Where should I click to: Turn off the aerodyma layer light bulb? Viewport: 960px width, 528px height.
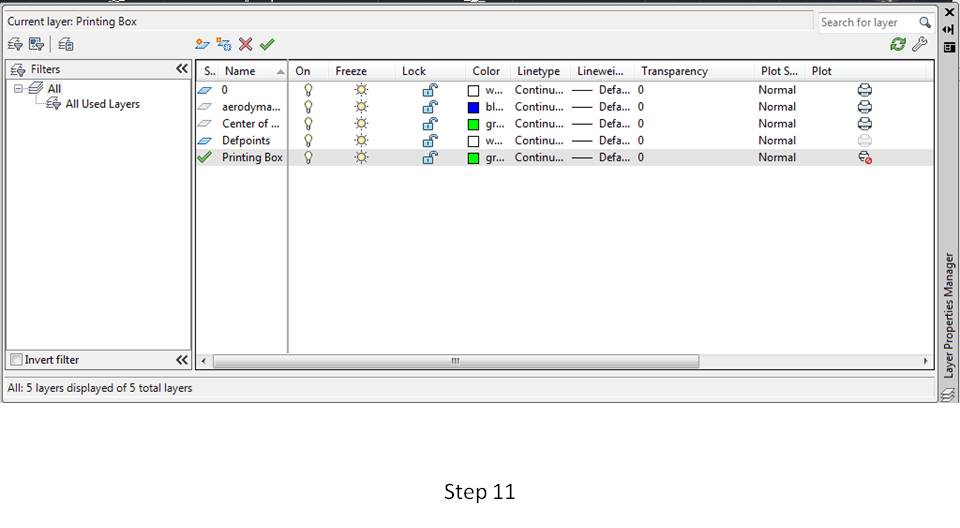coord(309,107)
